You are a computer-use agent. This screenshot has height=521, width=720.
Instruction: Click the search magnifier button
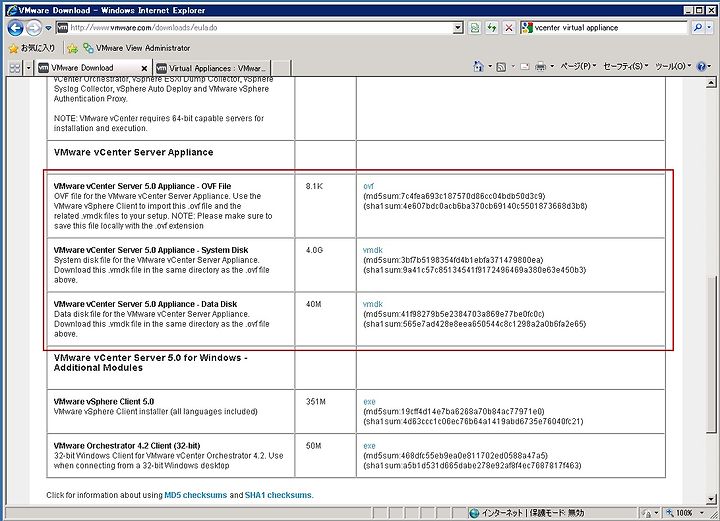(x=698, y=28)
